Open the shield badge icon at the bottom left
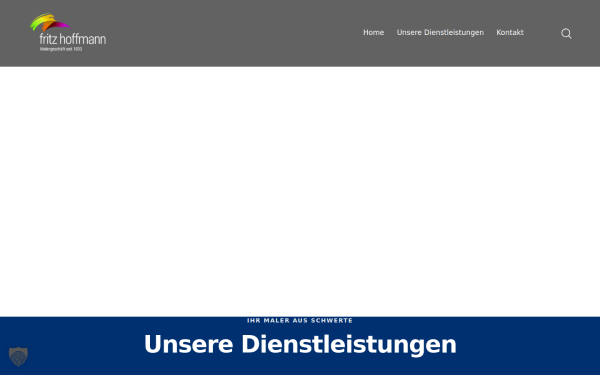This screenshot has height=375, width=600. [18, 356]
